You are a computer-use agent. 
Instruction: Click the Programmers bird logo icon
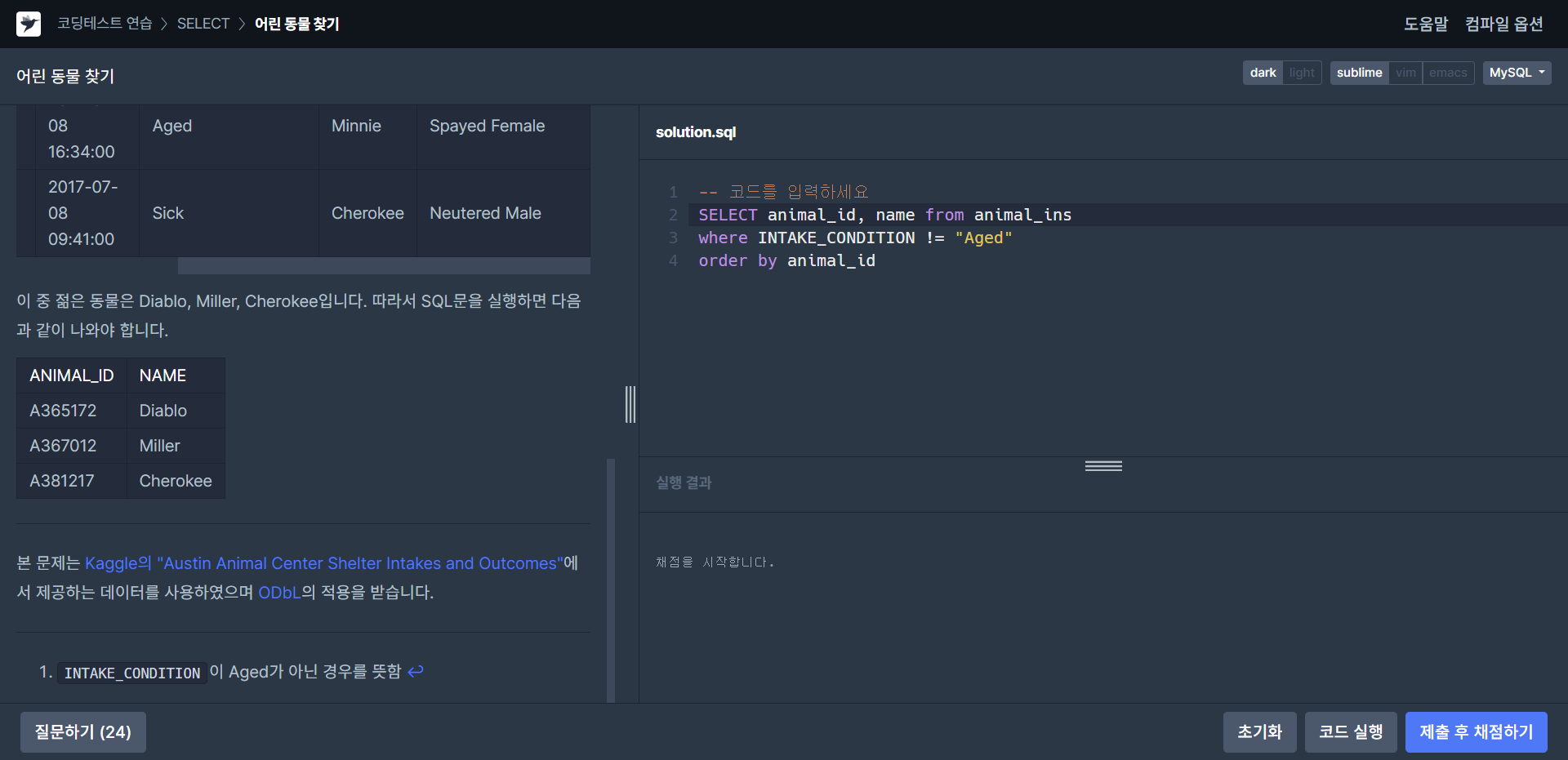pyautogui.click(x=29, y=24)
